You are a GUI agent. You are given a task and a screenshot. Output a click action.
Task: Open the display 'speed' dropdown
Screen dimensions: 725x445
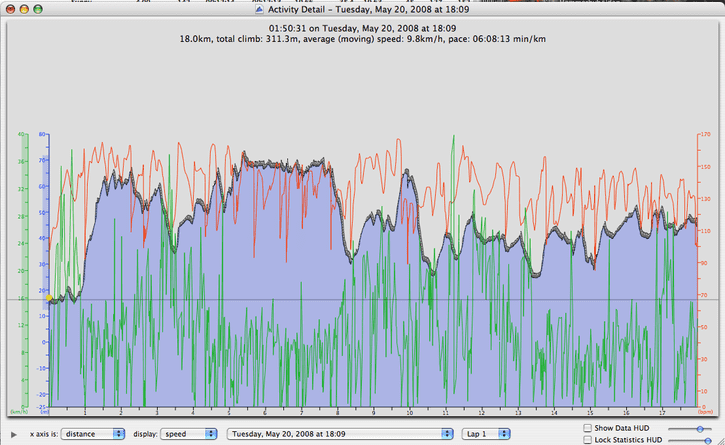(189, 434)
